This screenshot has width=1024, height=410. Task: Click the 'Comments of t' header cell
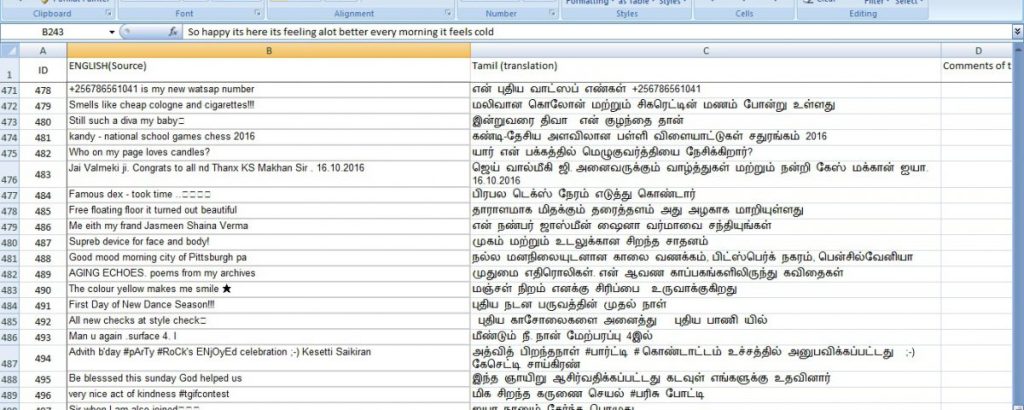[978, 70]
